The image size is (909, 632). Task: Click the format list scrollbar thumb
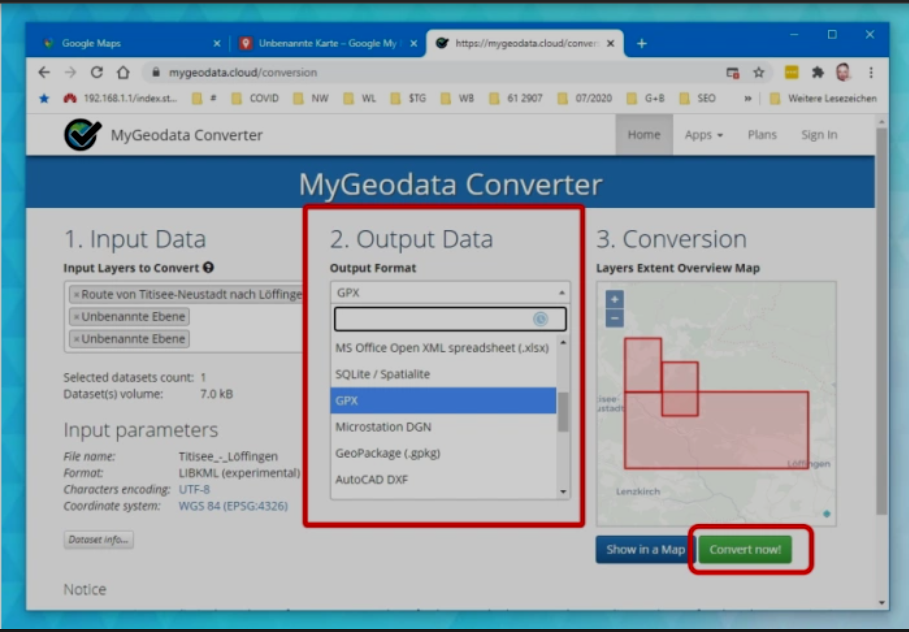tap(563, 412)
